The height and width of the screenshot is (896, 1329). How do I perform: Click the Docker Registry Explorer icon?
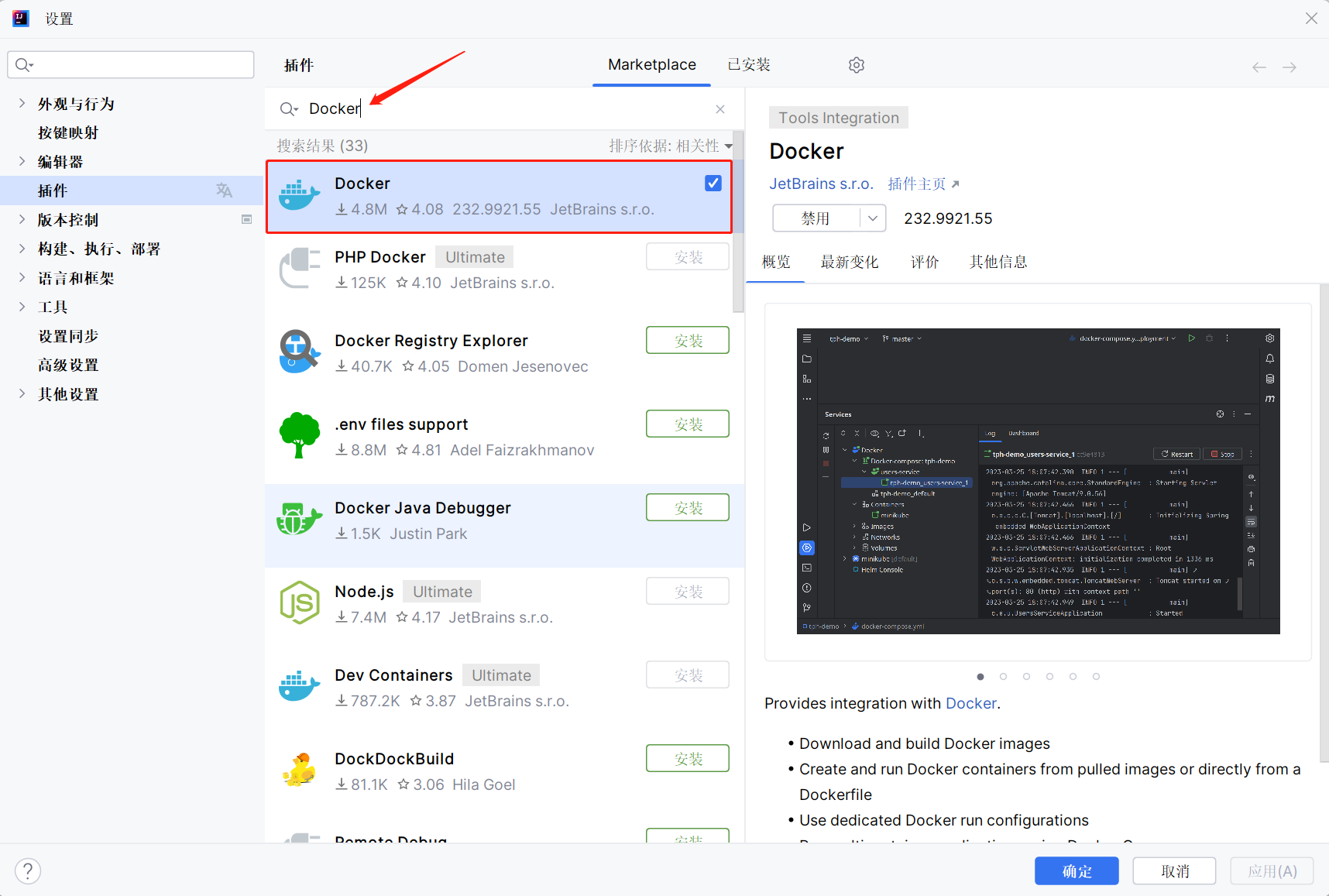[300, 352]
